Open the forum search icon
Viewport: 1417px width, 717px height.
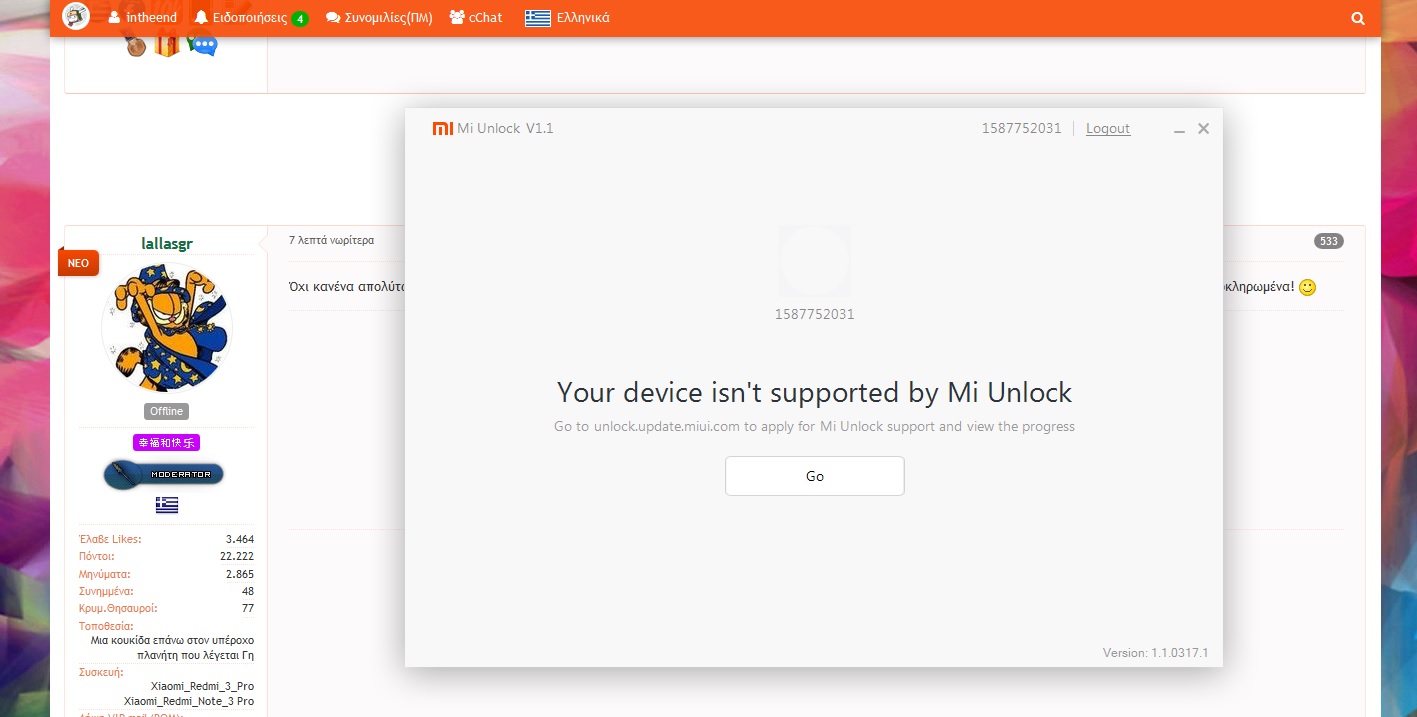(1357, 18)
